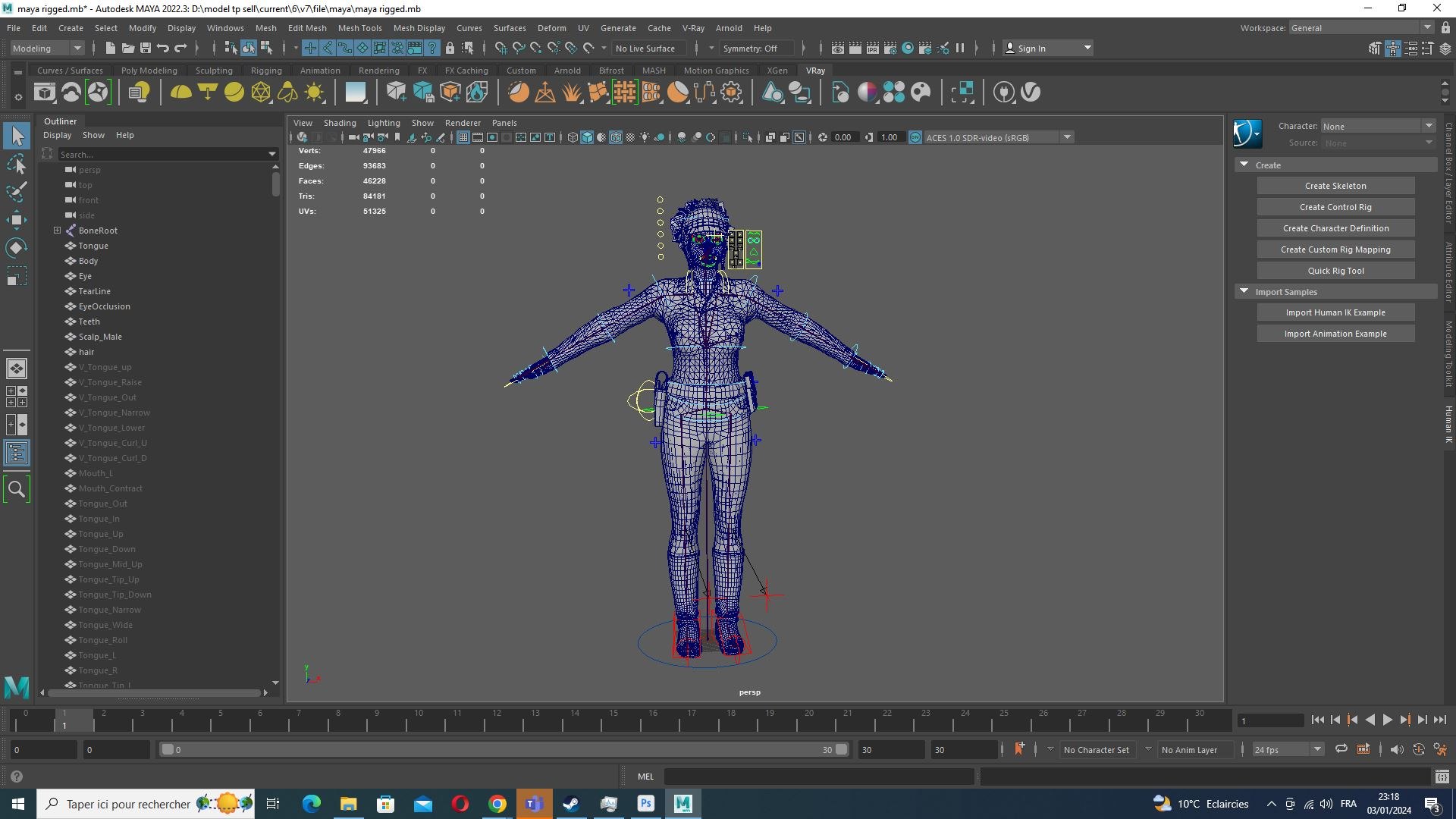The image size is (1456, 819).
Task: Open the 24 fps frame rate dropdown
Action: click(x=1287, y=749)
